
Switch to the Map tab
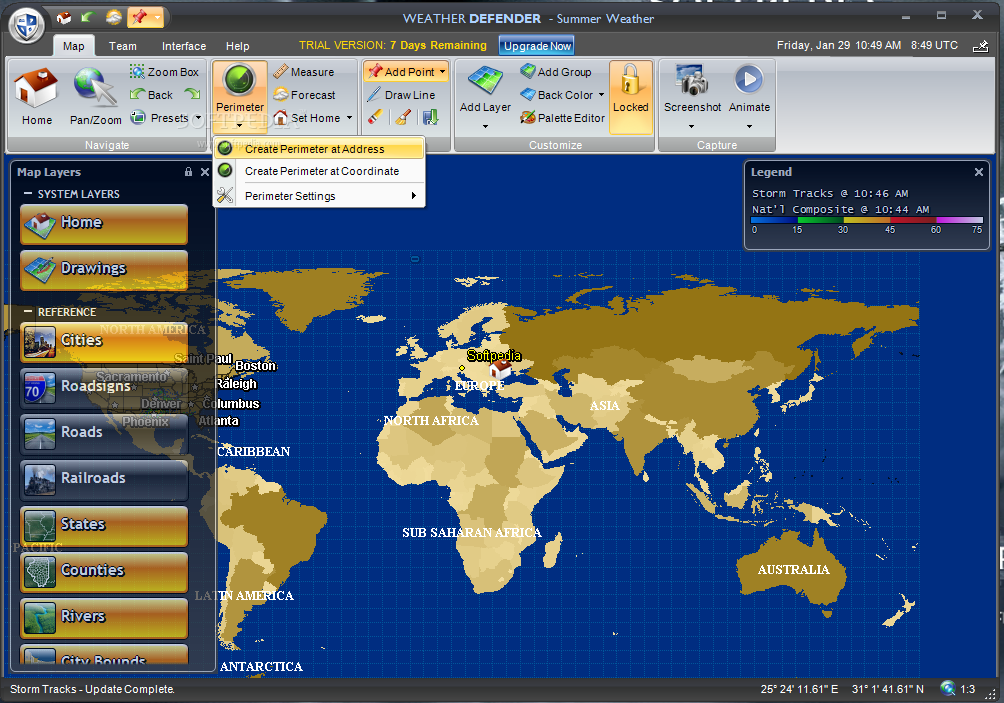click(73, 46)
